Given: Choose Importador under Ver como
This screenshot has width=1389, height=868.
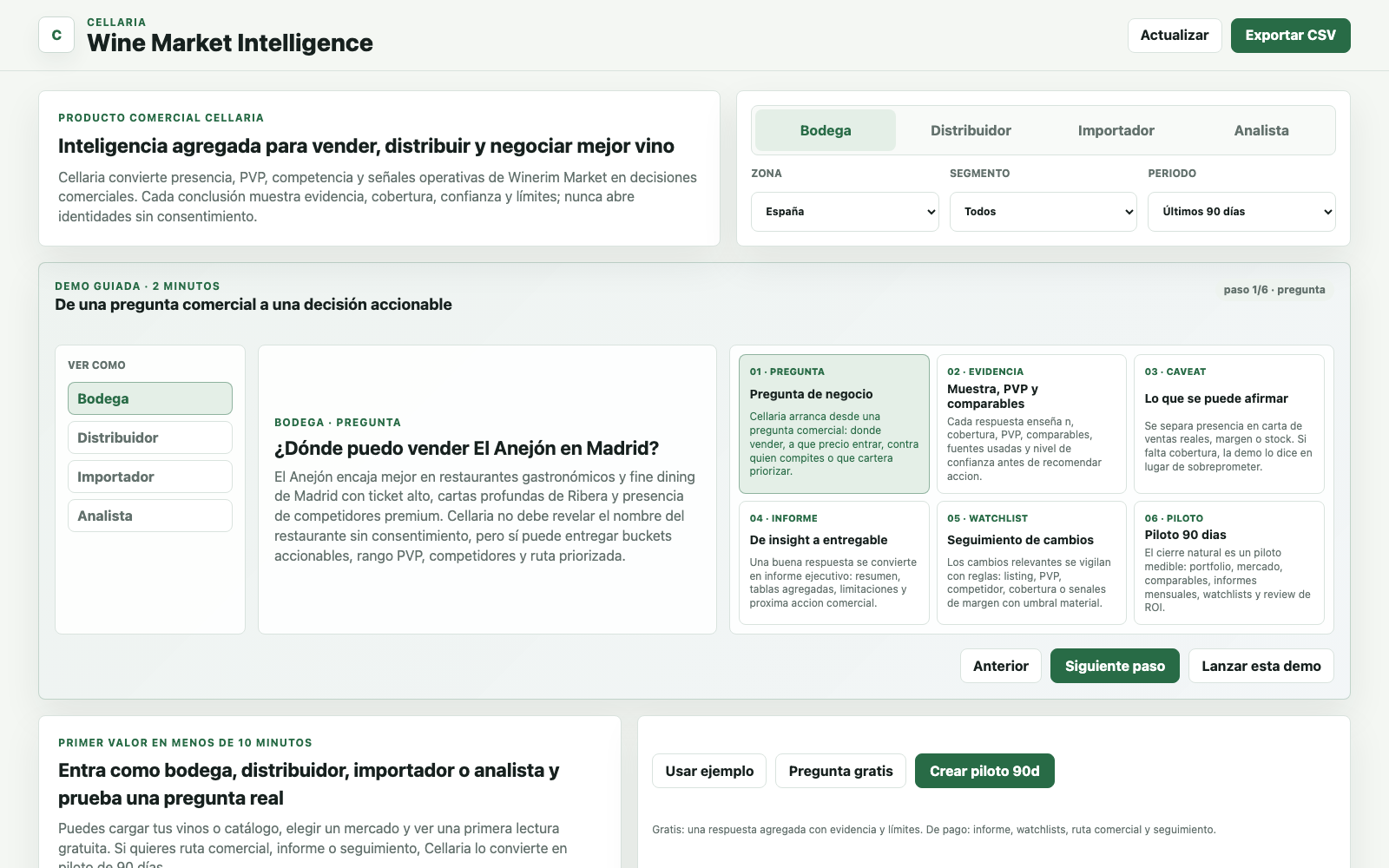Looking at the screenshot, I should (x=150, y=477).
